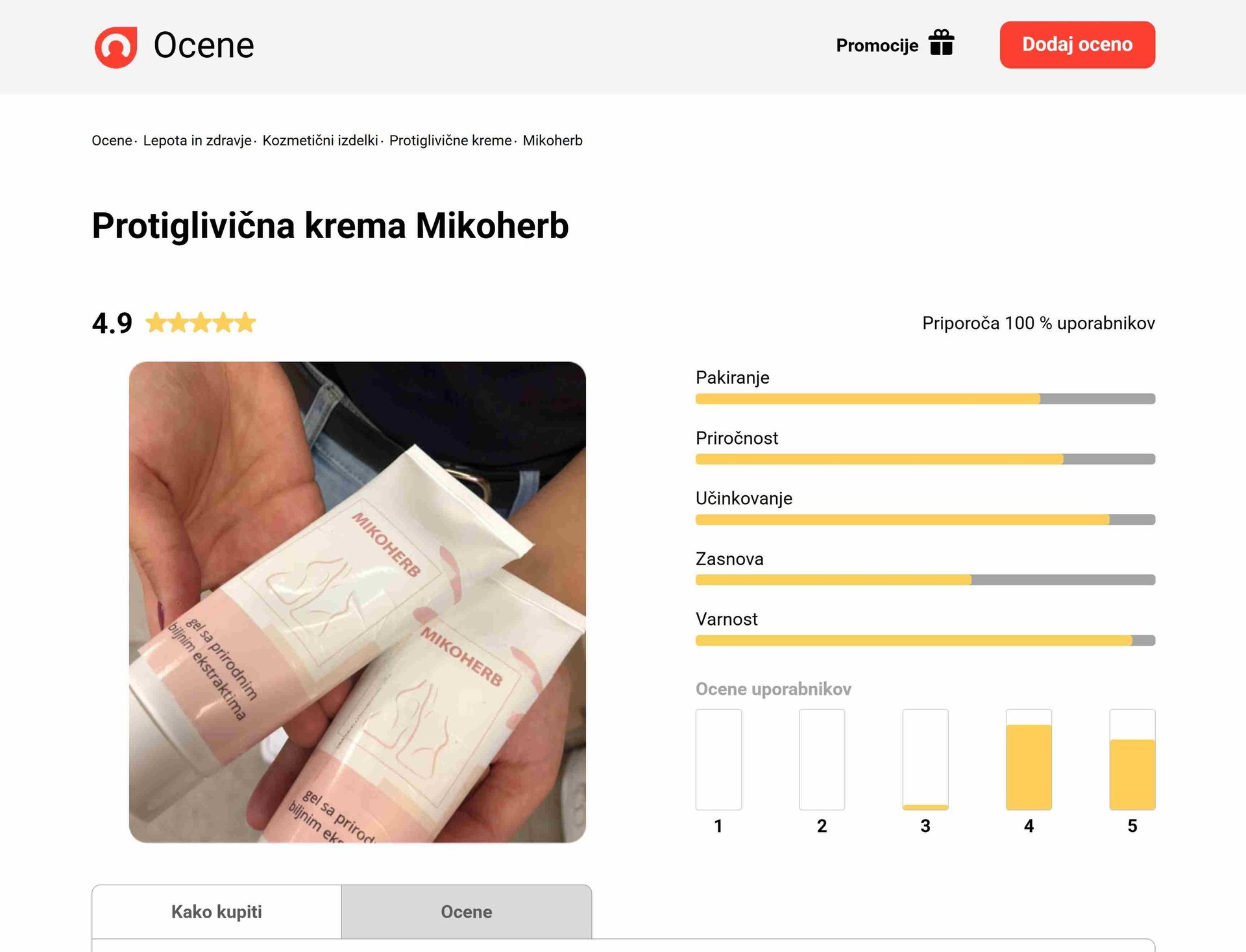Click the Varnost rating bar
Screen dimensions: 1246x952
tap(925, 641)
